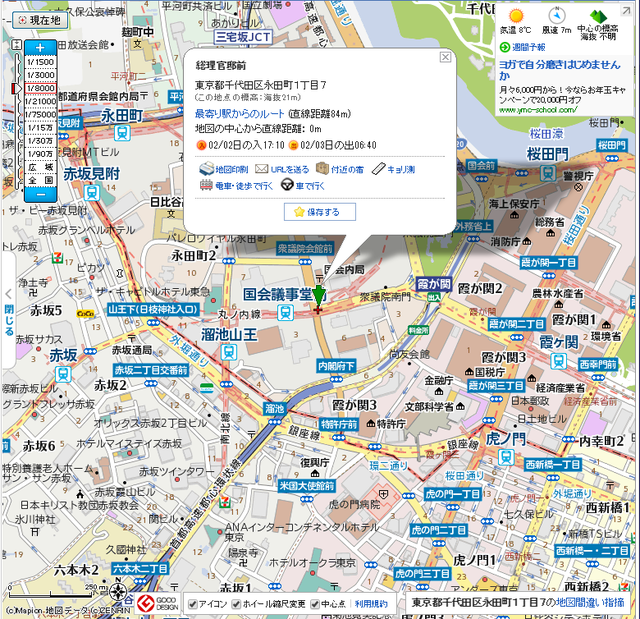The width and height of the screenshot is (640, 619).
Task: Select the 1/75000 map scale
Action: pyautogui.click(x=40, y=114)
